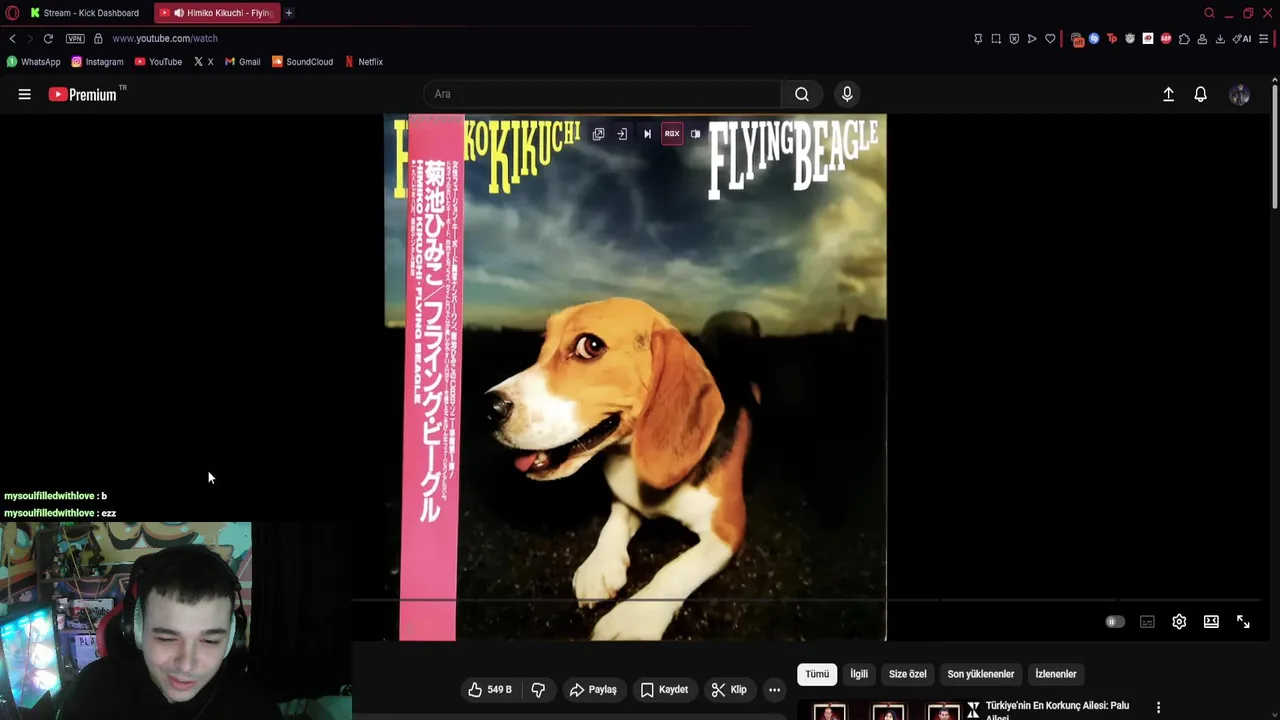Start voice search with the microphone
1280x720 pixels.
click(x=847, y=94)
